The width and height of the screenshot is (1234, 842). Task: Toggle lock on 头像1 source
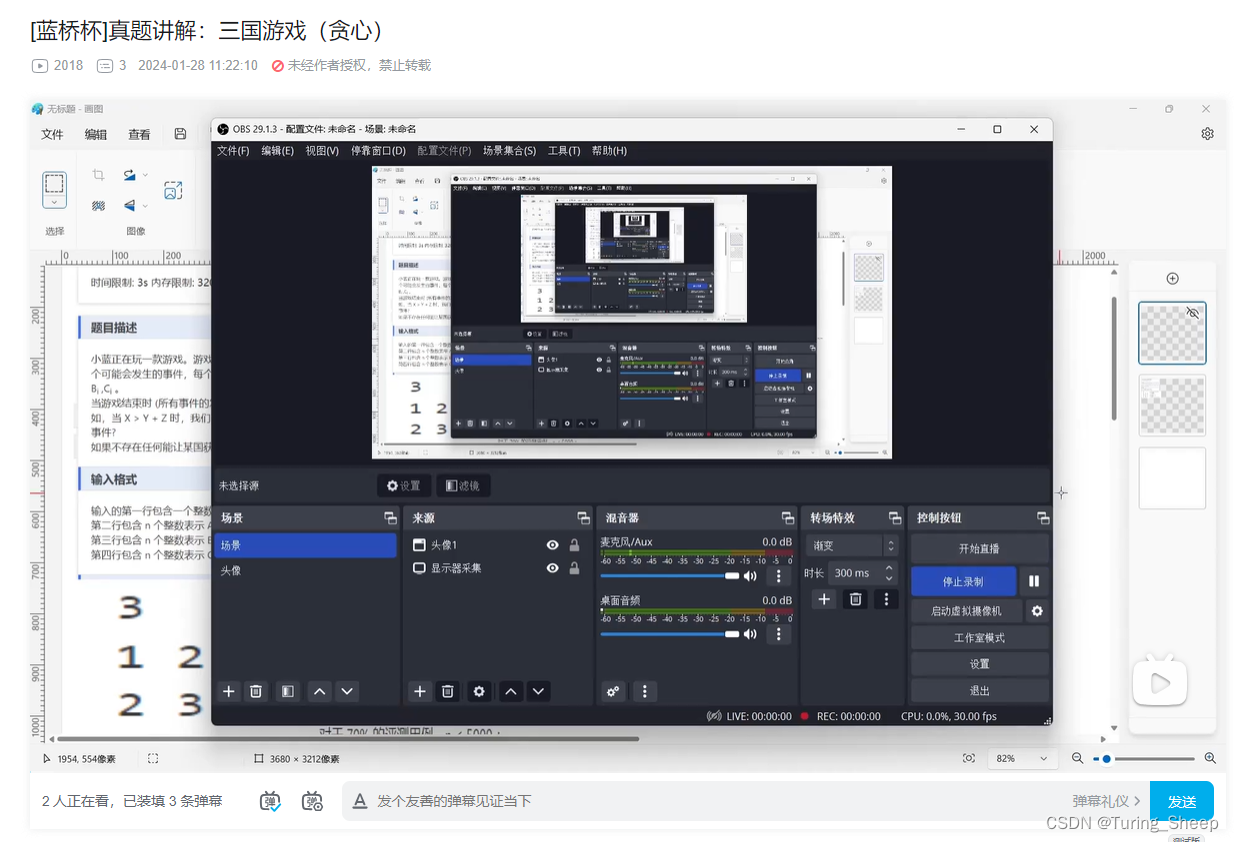tap(574, 545)
